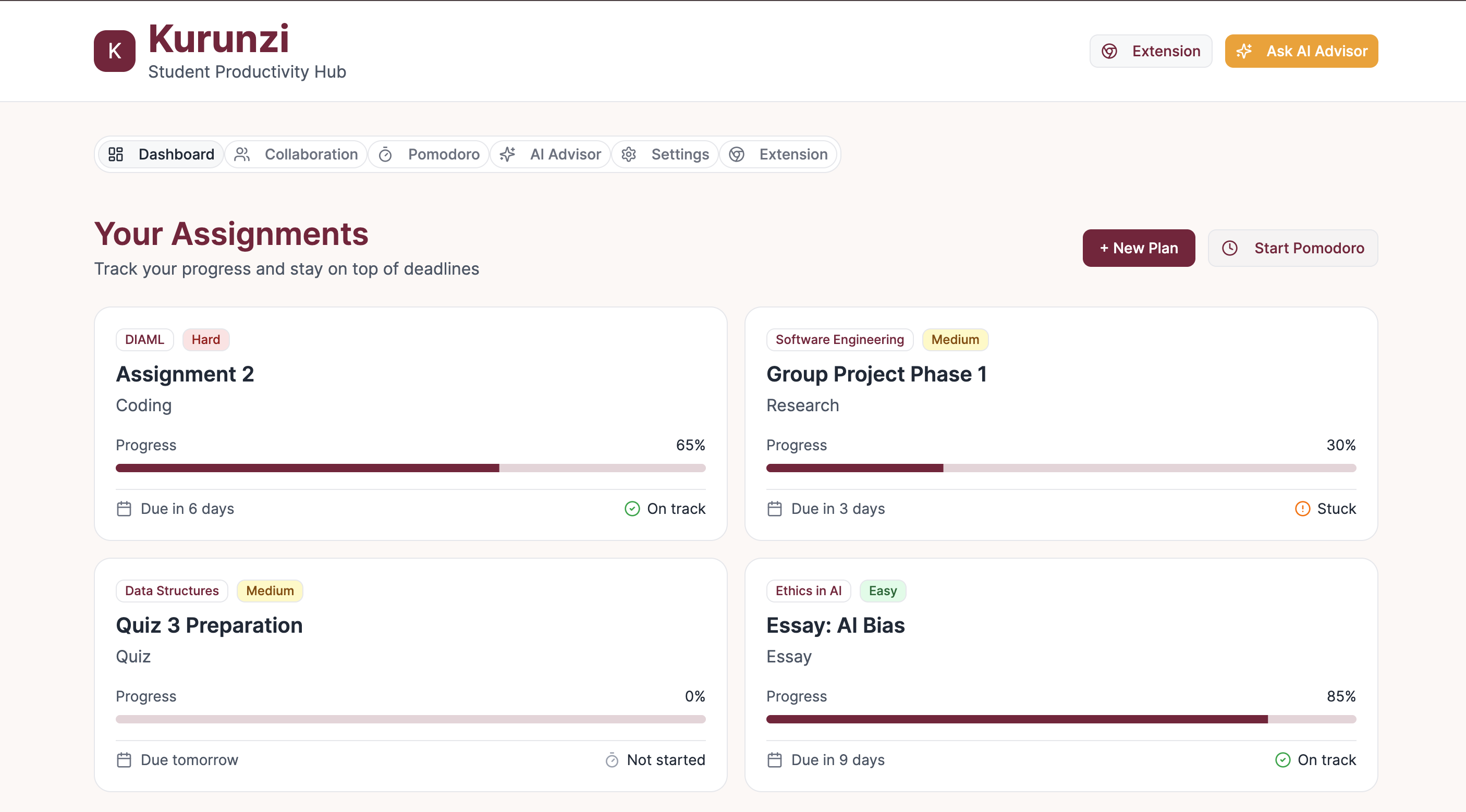Viewport: 1466px width, 812px height.
Task: Click the Data Structures course tag
Action: pyautogui.click(x=172, y=590)
